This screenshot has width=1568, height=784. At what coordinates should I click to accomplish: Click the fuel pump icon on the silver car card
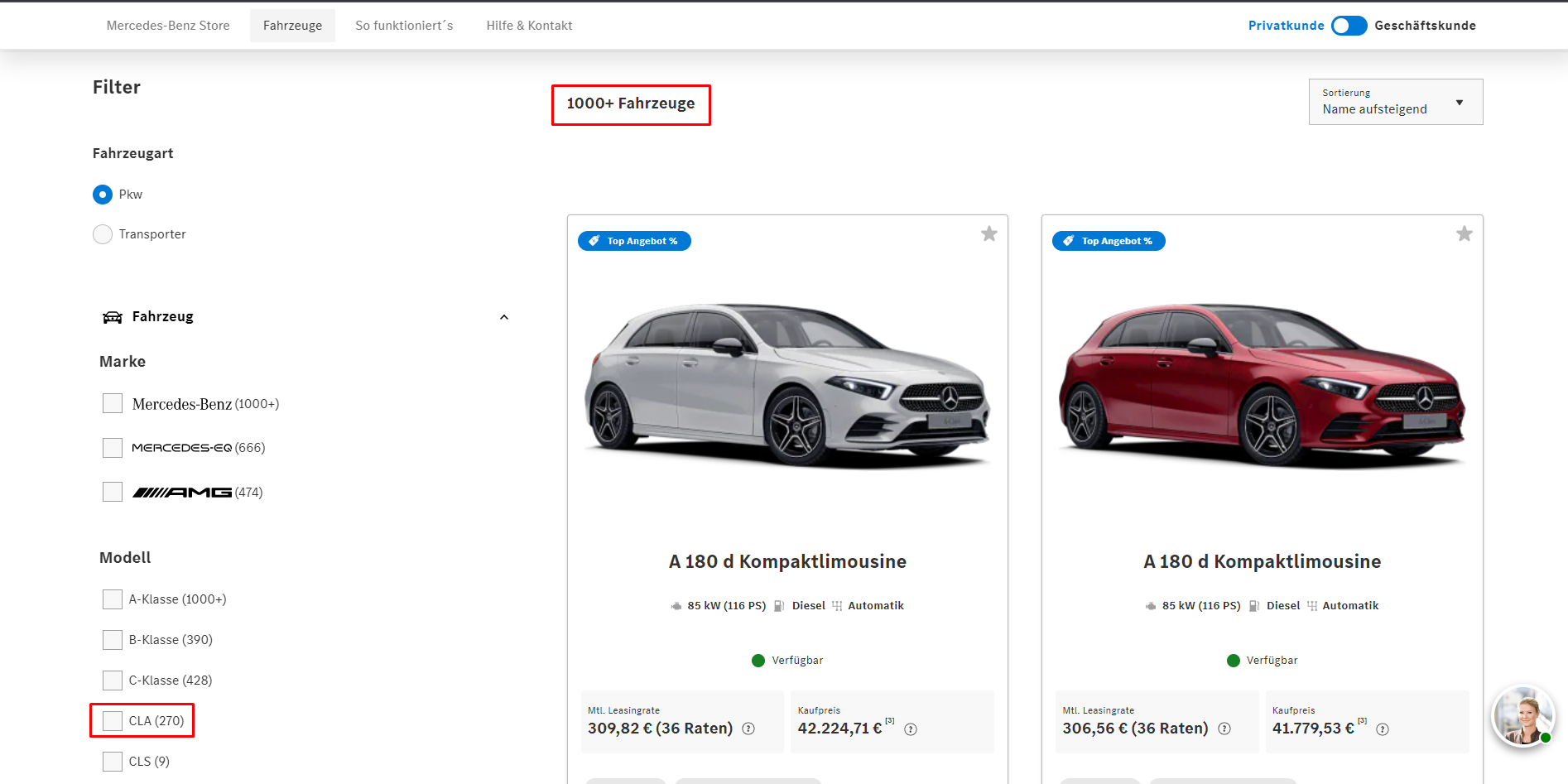click(779, 606)
